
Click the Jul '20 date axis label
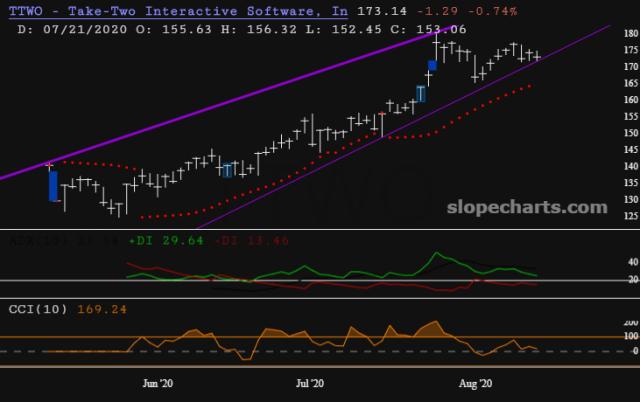(311, 383)
